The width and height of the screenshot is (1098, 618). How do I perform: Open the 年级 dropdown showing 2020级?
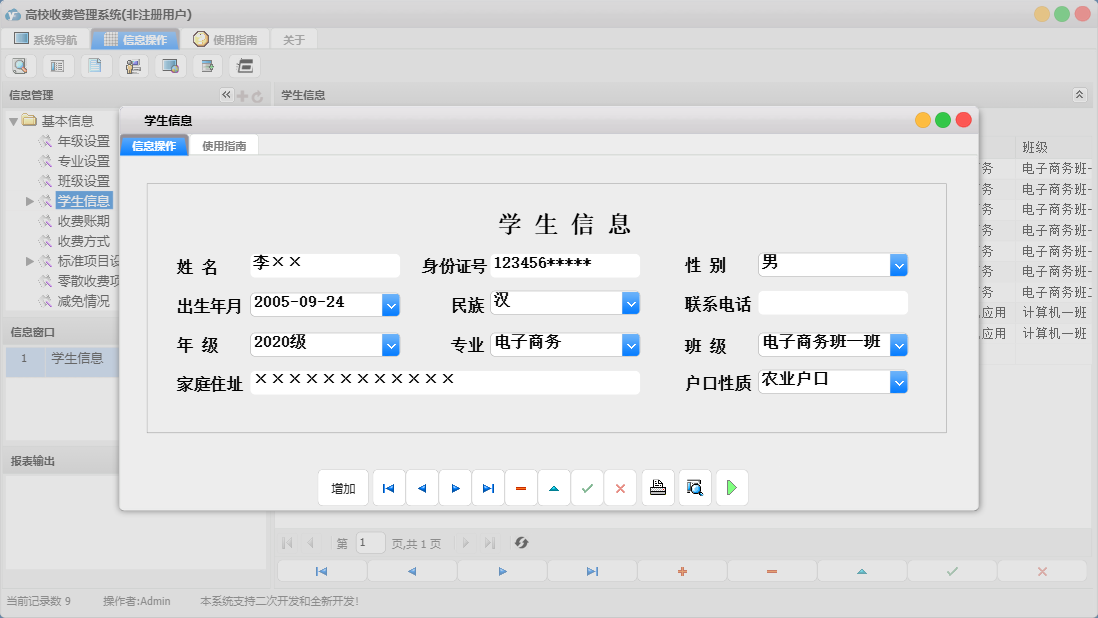pyautogui.click(x=391, y=344)
